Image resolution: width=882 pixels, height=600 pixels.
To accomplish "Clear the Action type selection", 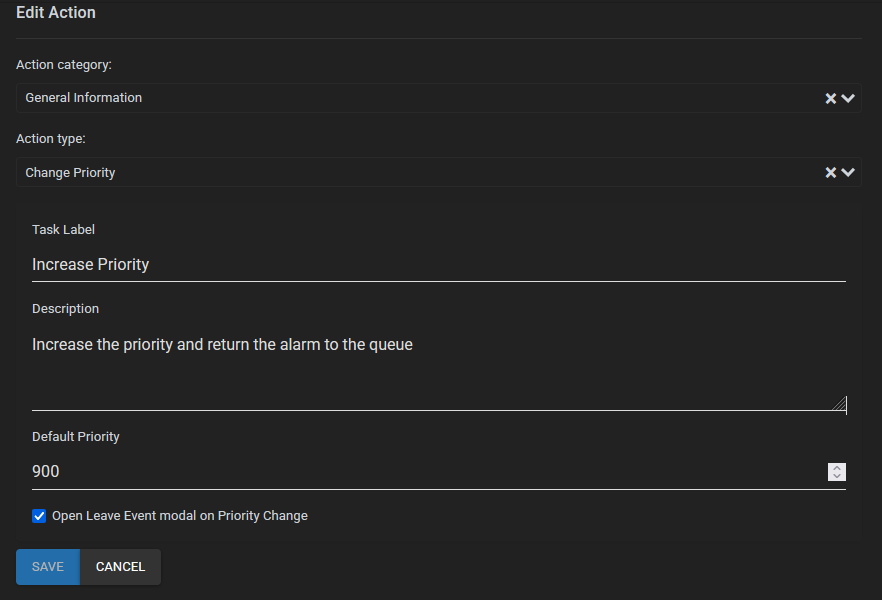I will tap(830, 172).
